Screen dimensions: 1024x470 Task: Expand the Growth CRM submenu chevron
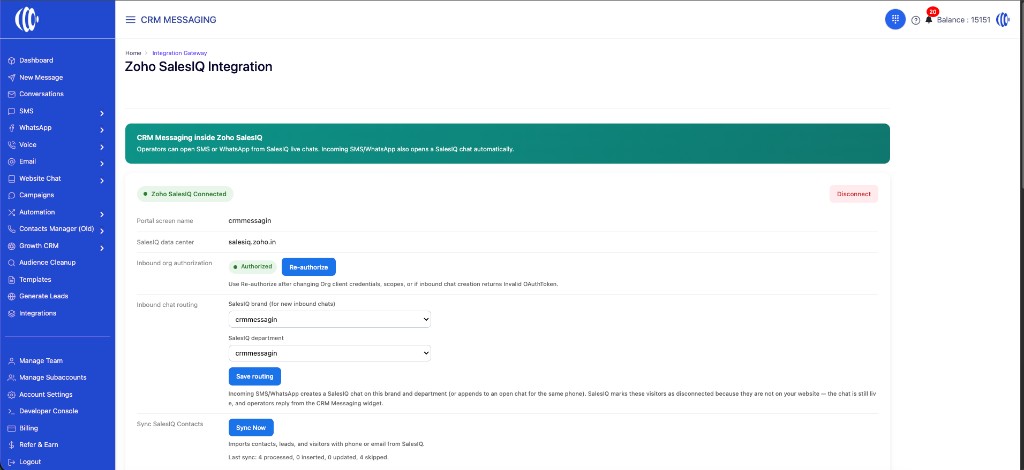coord(102,248)
